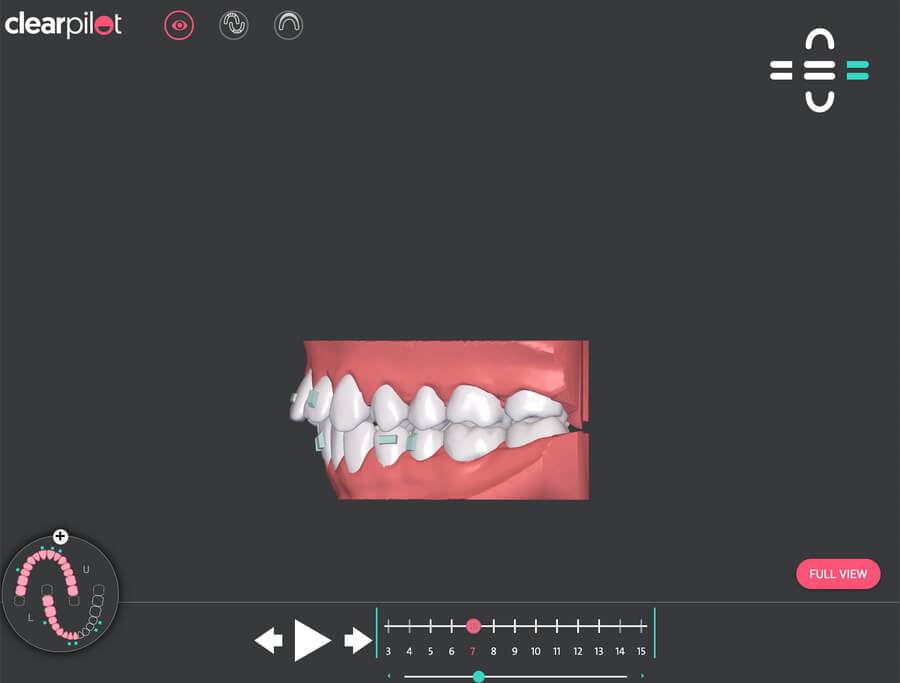Select the right side view bars
Screen dimensions: 900x683
click(857, 70)
